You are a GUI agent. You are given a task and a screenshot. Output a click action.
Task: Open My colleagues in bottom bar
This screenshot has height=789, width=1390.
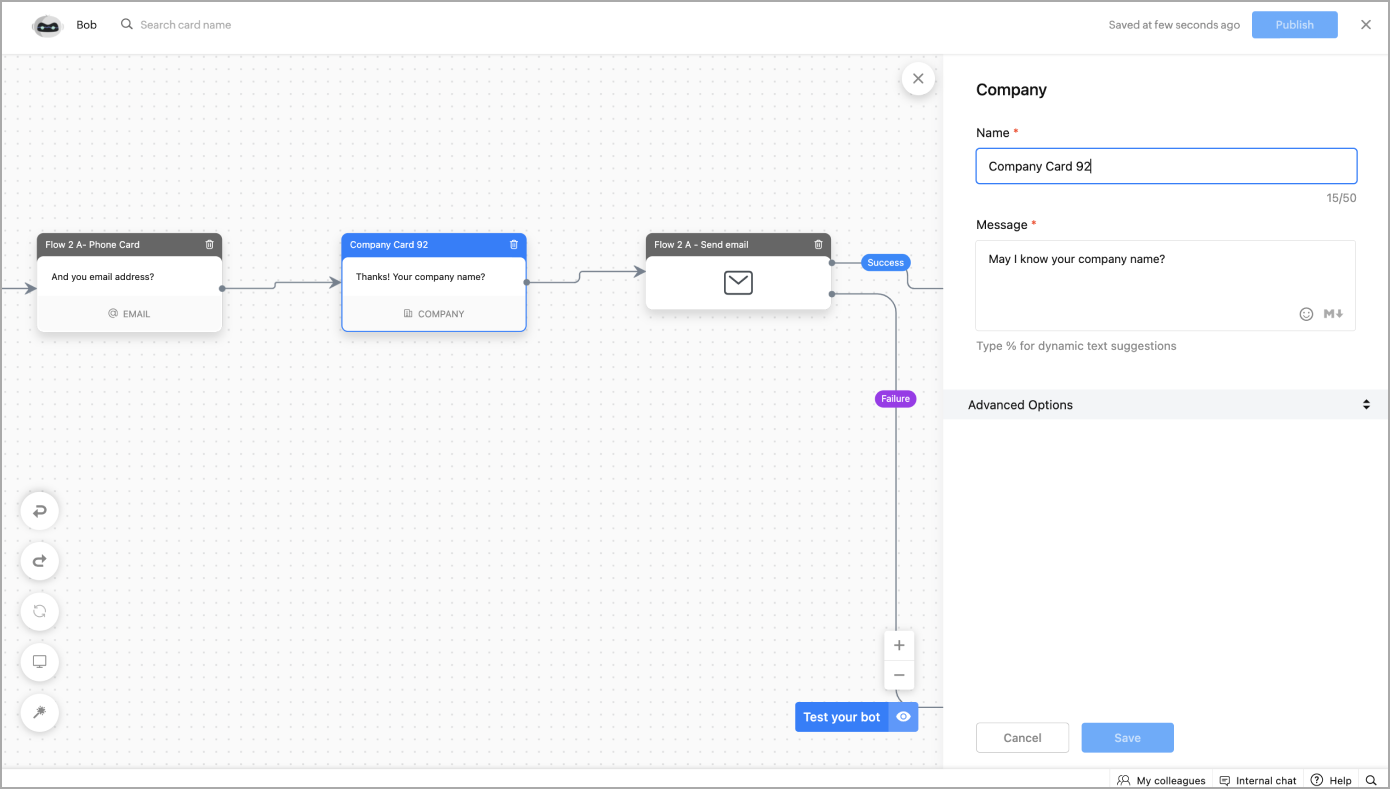1161,780
